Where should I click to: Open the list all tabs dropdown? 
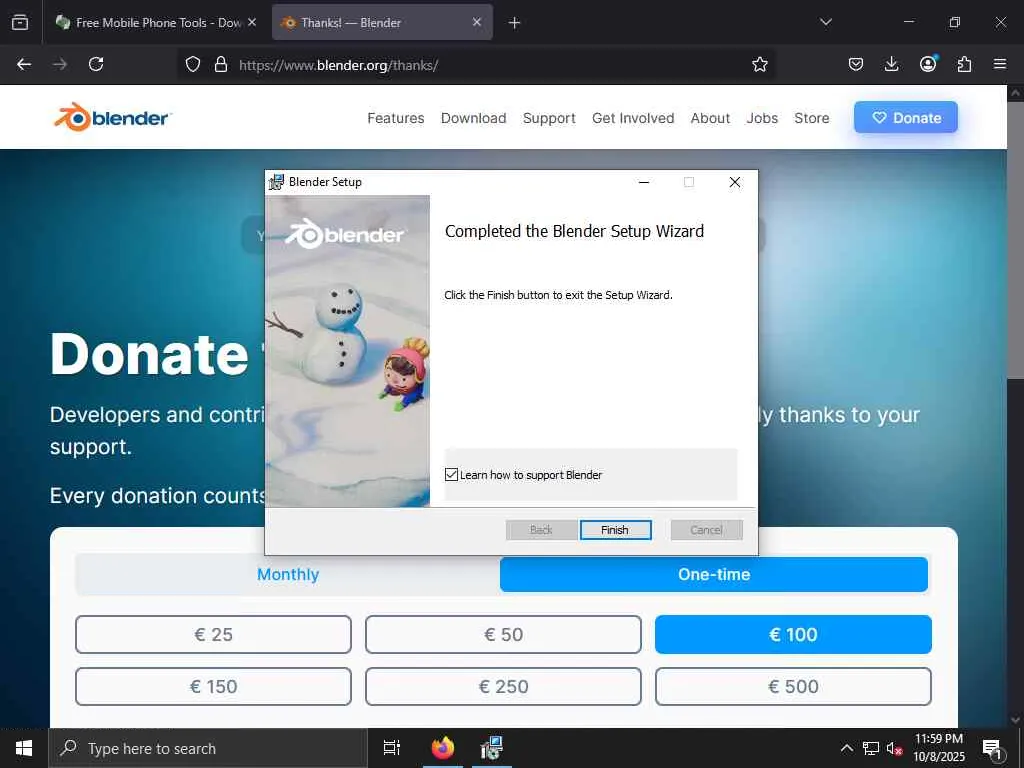point(825,22)
